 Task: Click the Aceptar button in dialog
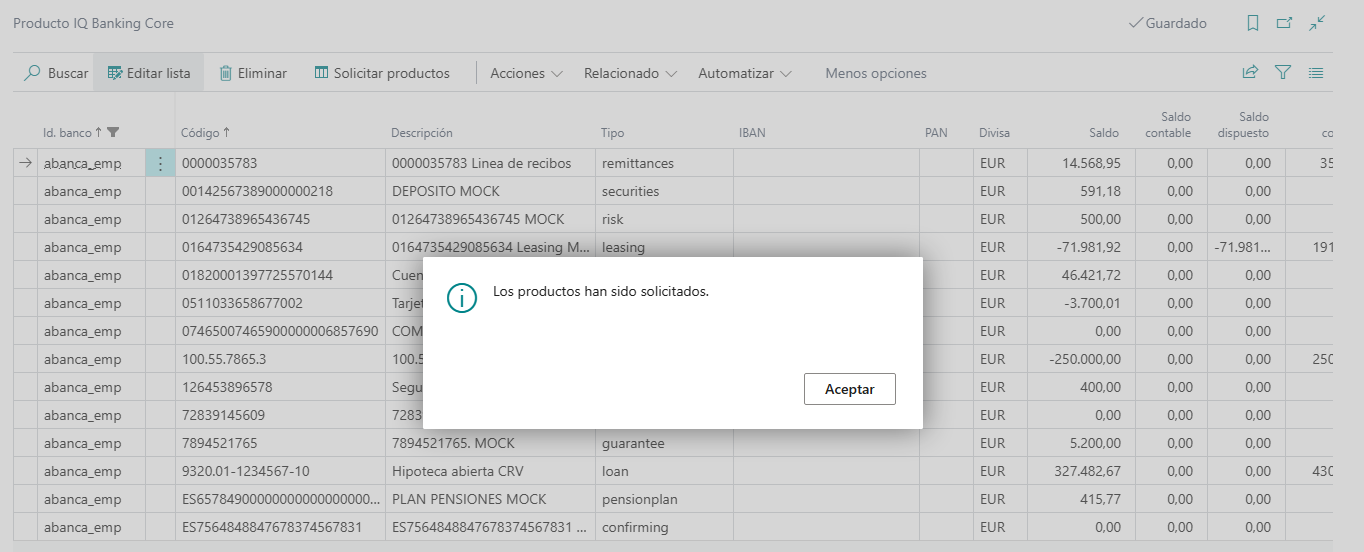click(849, 389)
